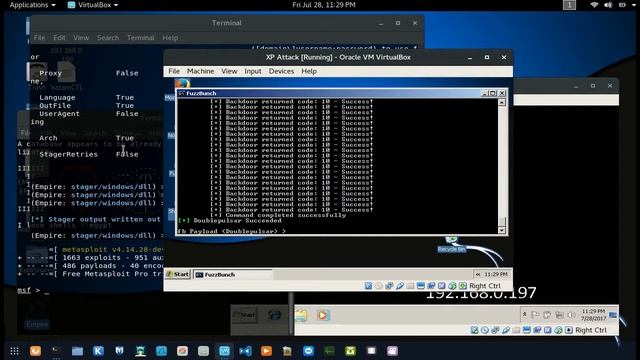
Task: Click FuzzBunch console scrollbar up arrow
Action: point(502,102)
